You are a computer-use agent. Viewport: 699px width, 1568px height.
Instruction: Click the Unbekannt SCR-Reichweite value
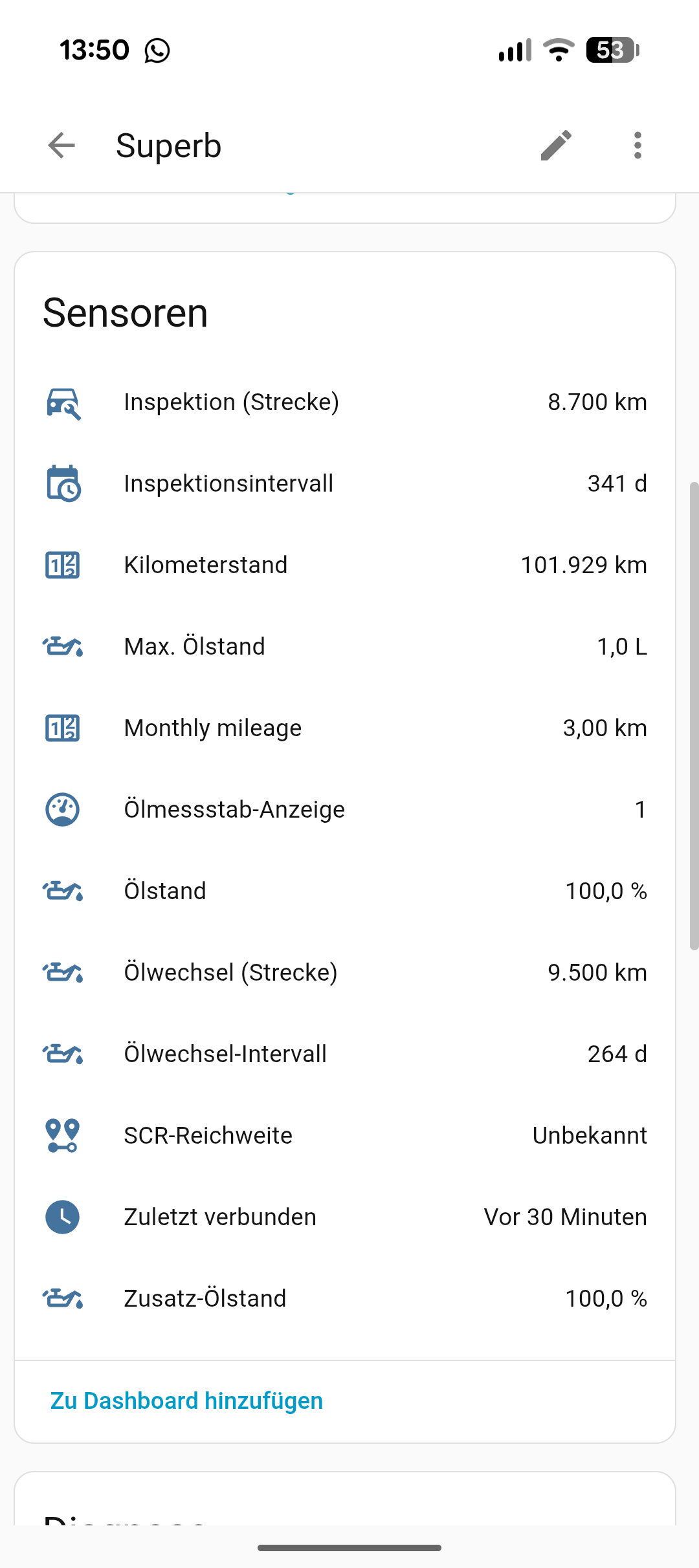click(x=590, y=1136)
